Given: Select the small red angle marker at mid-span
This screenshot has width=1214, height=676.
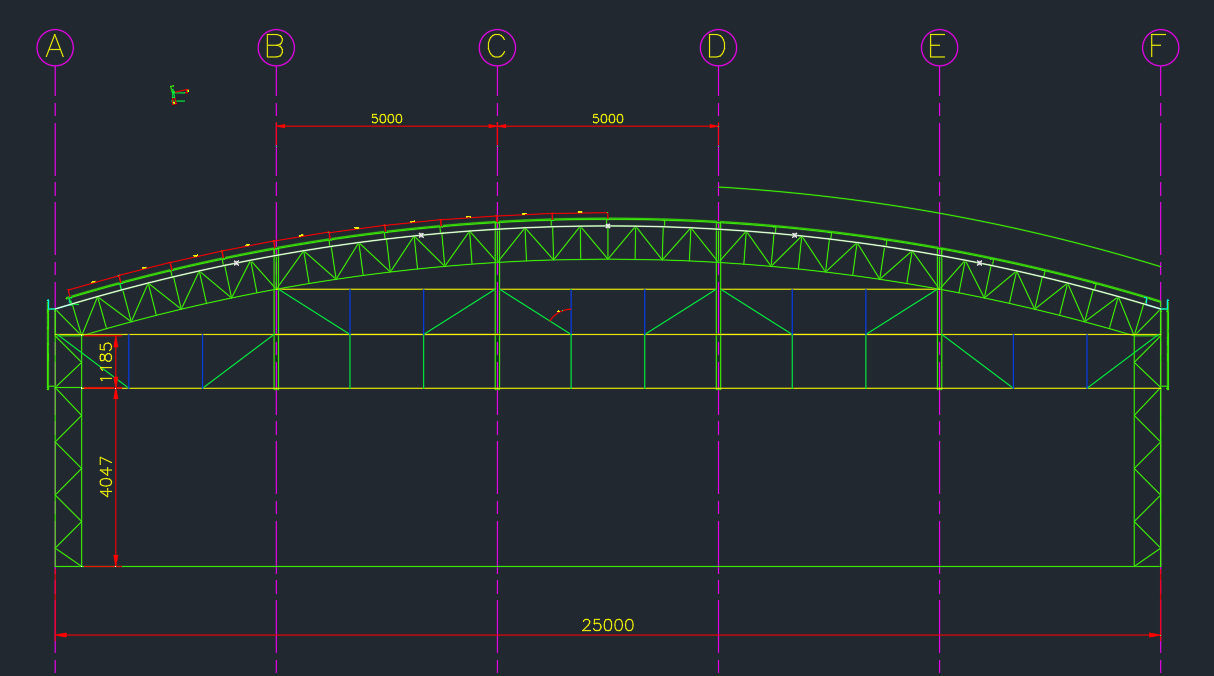Looking at the screenshot, I should [560, 312].
